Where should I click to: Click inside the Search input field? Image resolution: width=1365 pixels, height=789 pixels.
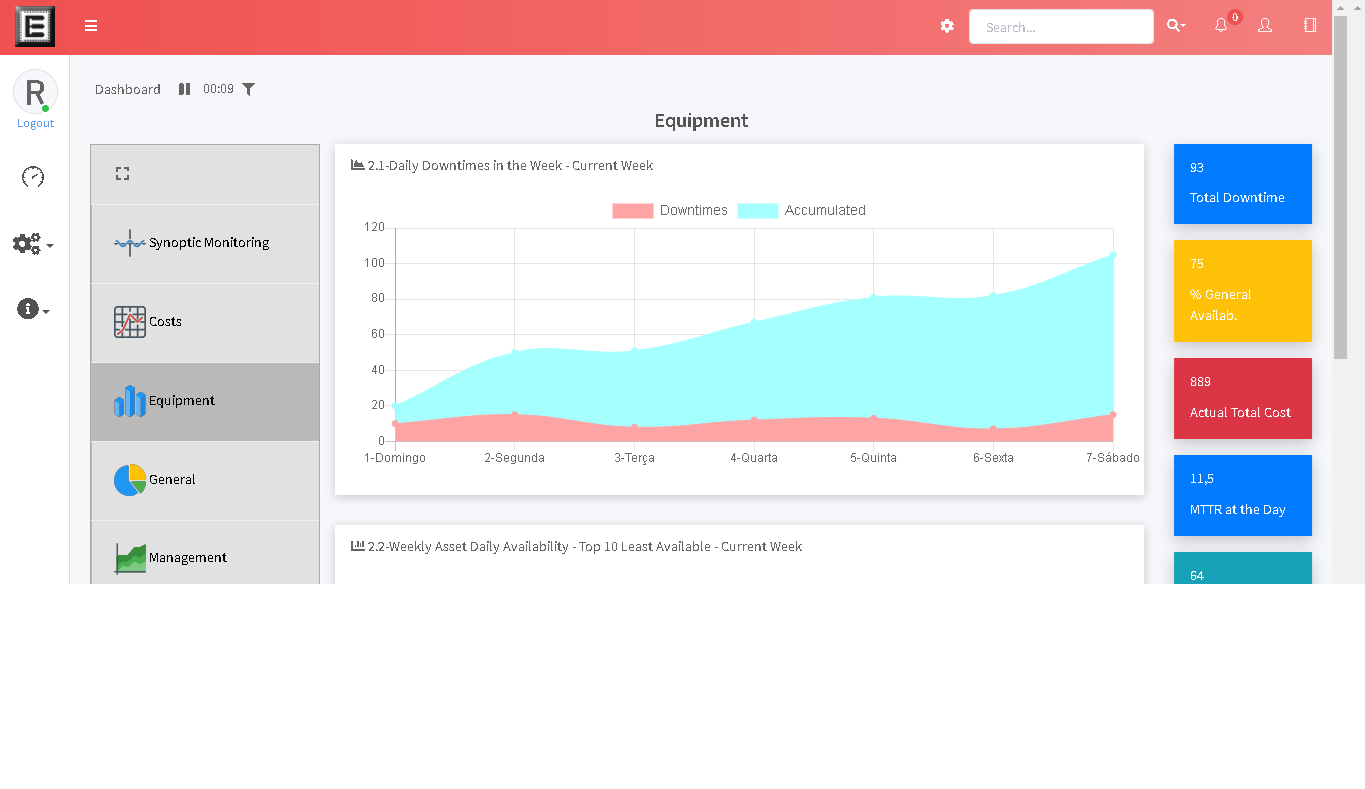click(x=1061, y=26)
